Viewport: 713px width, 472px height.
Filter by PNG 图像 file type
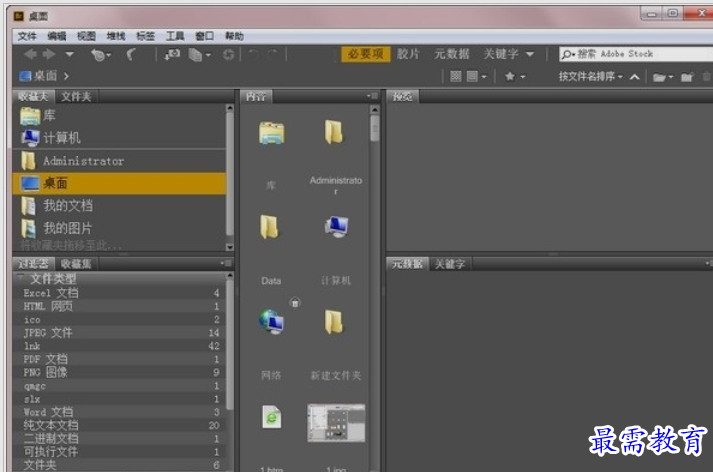[x=120, y=372]
